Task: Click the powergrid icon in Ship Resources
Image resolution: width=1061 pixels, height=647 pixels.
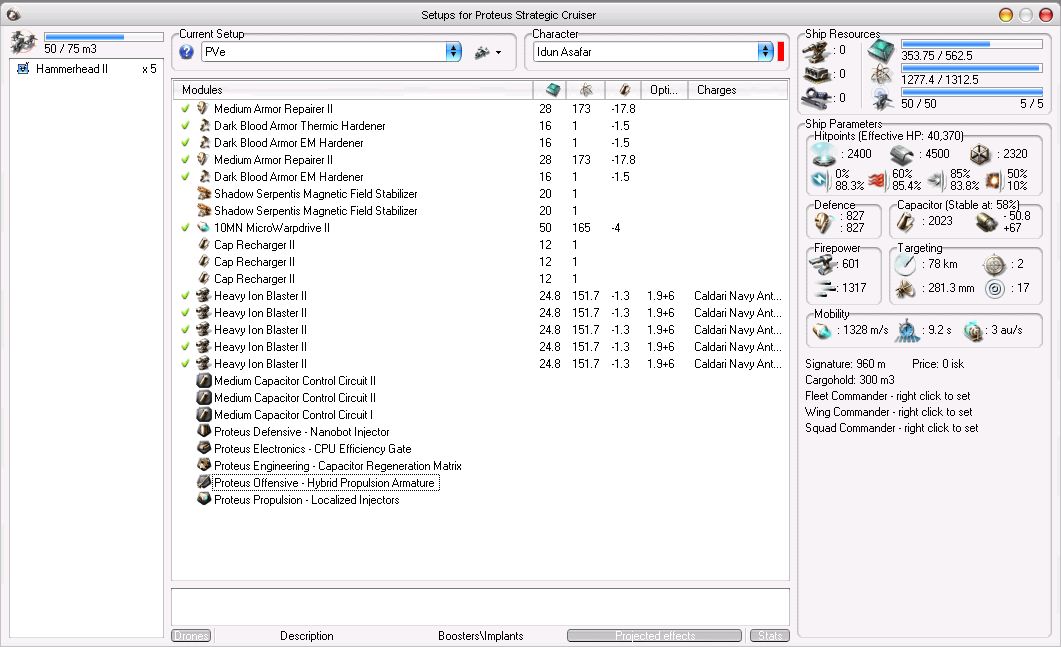Action: point(882,74)
